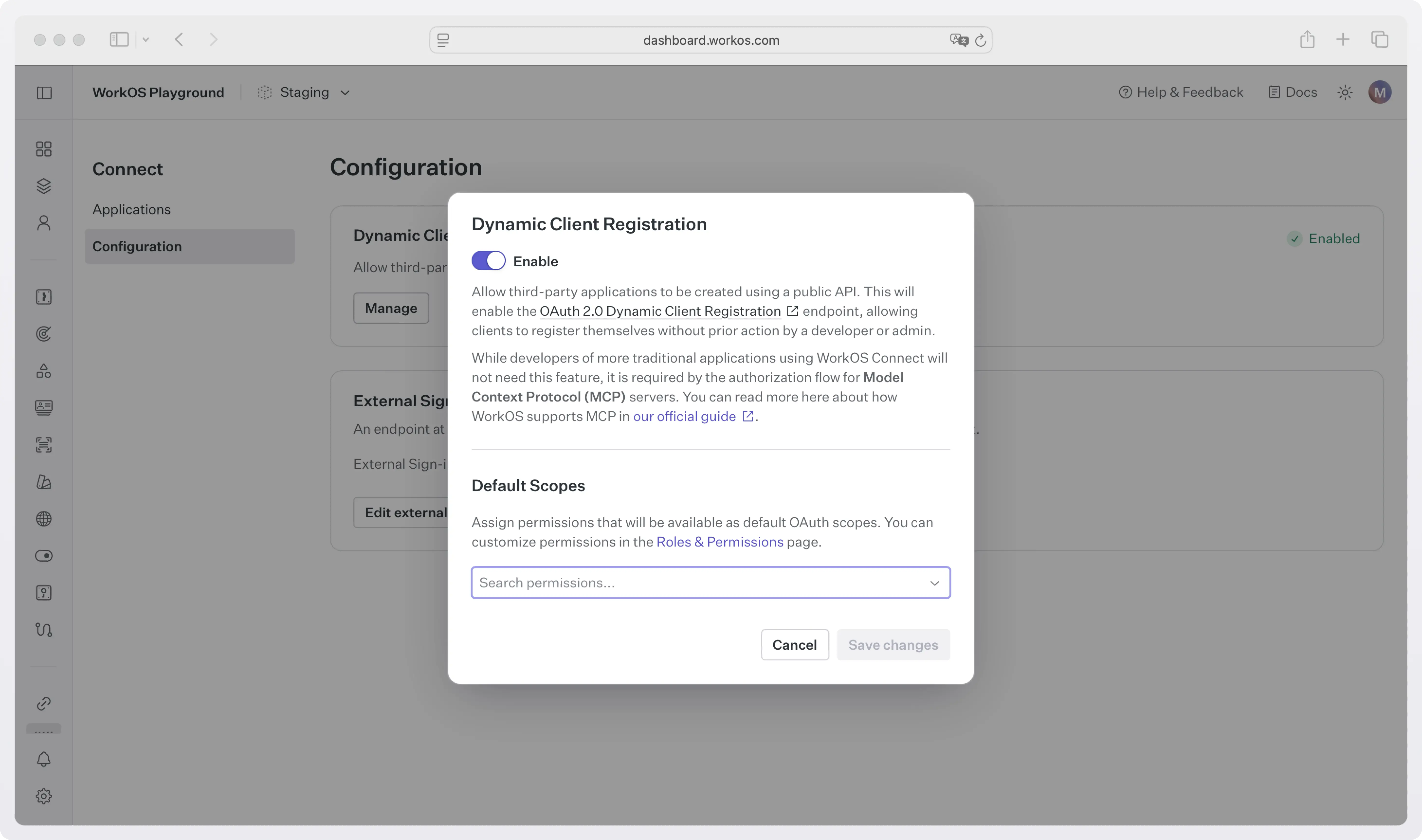This screenshot has height=840, width=1422.
Task: Select the link icon in the sidebar
Action: 44,703
